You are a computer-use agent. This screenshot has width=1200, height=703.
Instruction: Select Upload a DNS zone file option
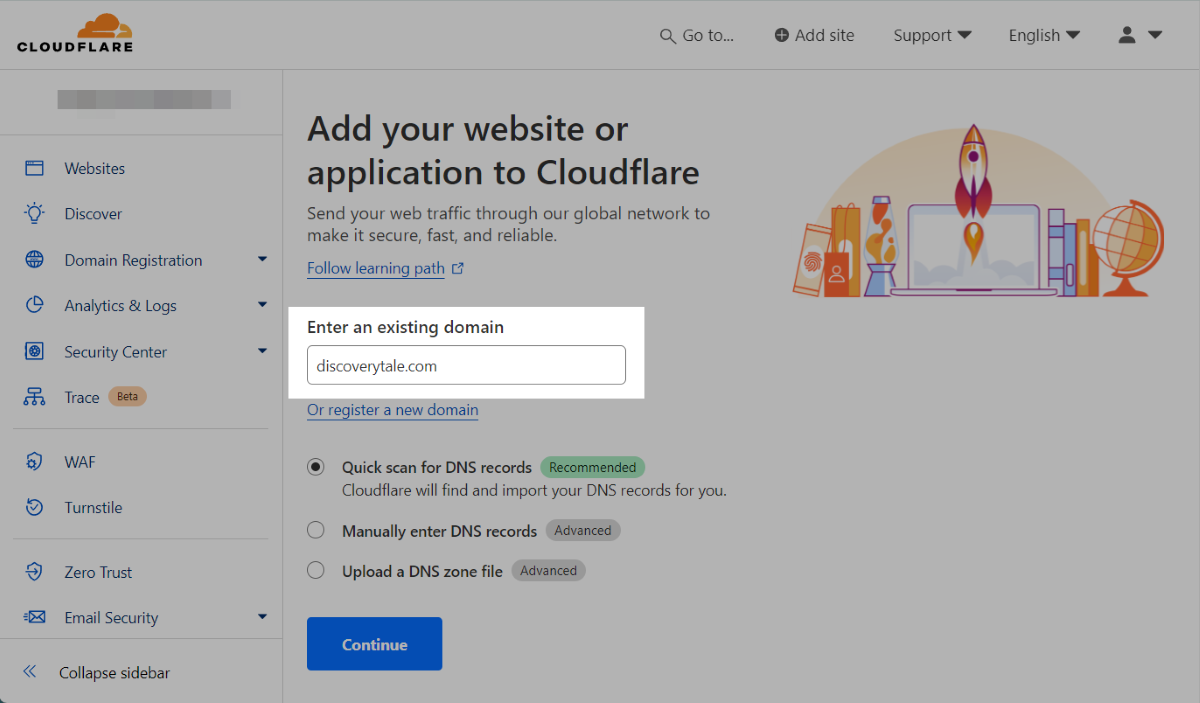(316, 570)
